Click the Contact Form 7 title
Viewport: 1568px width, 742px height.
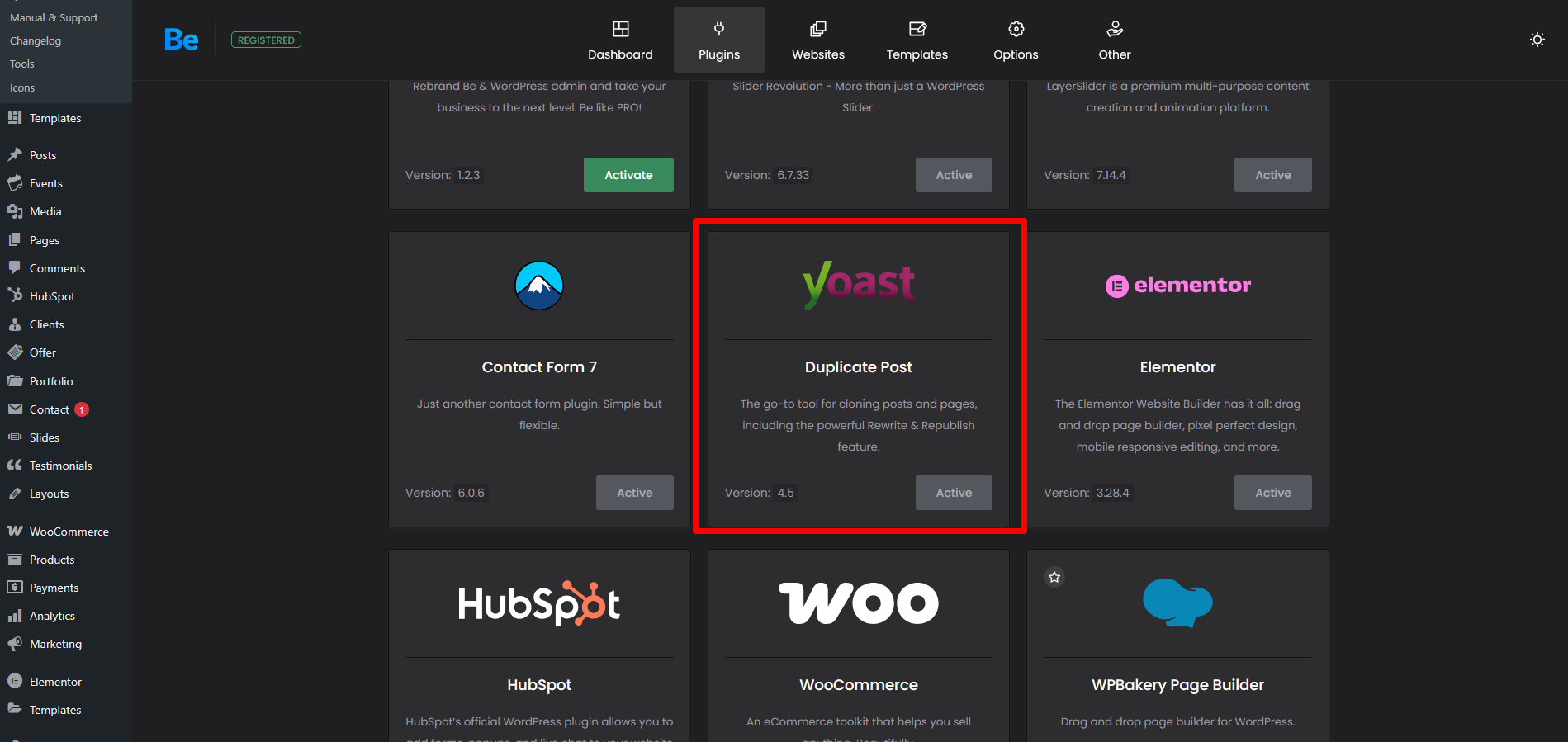click(539, 367)
